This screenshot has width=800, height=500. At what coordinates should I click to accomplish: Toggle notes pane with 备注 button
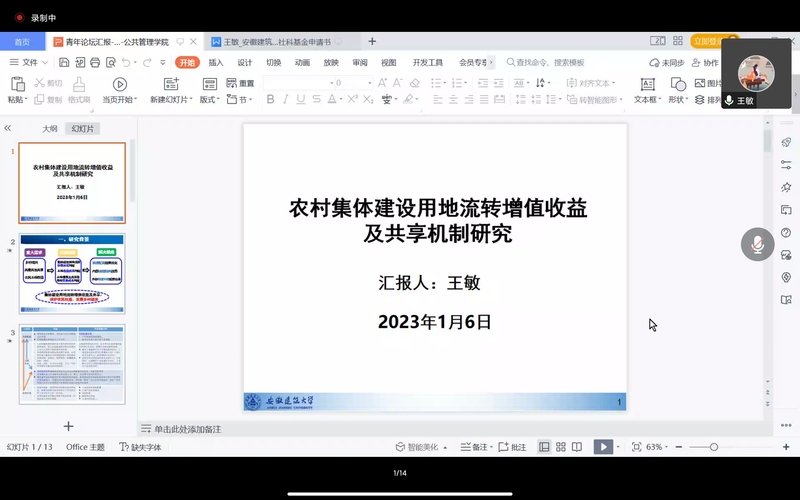pyautogui.click(x=476, y=447)
